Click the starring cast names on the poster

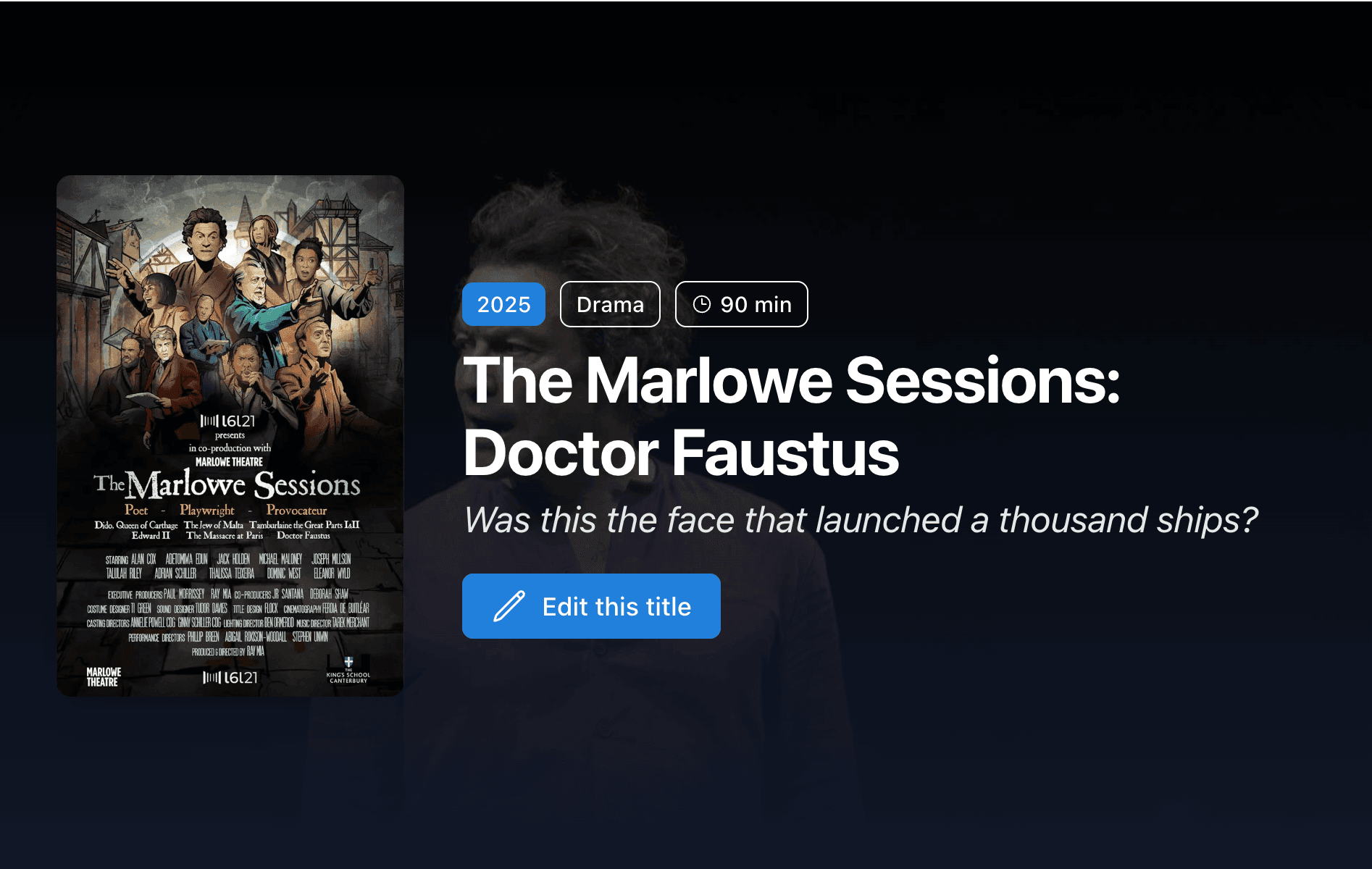pos(228,566)
